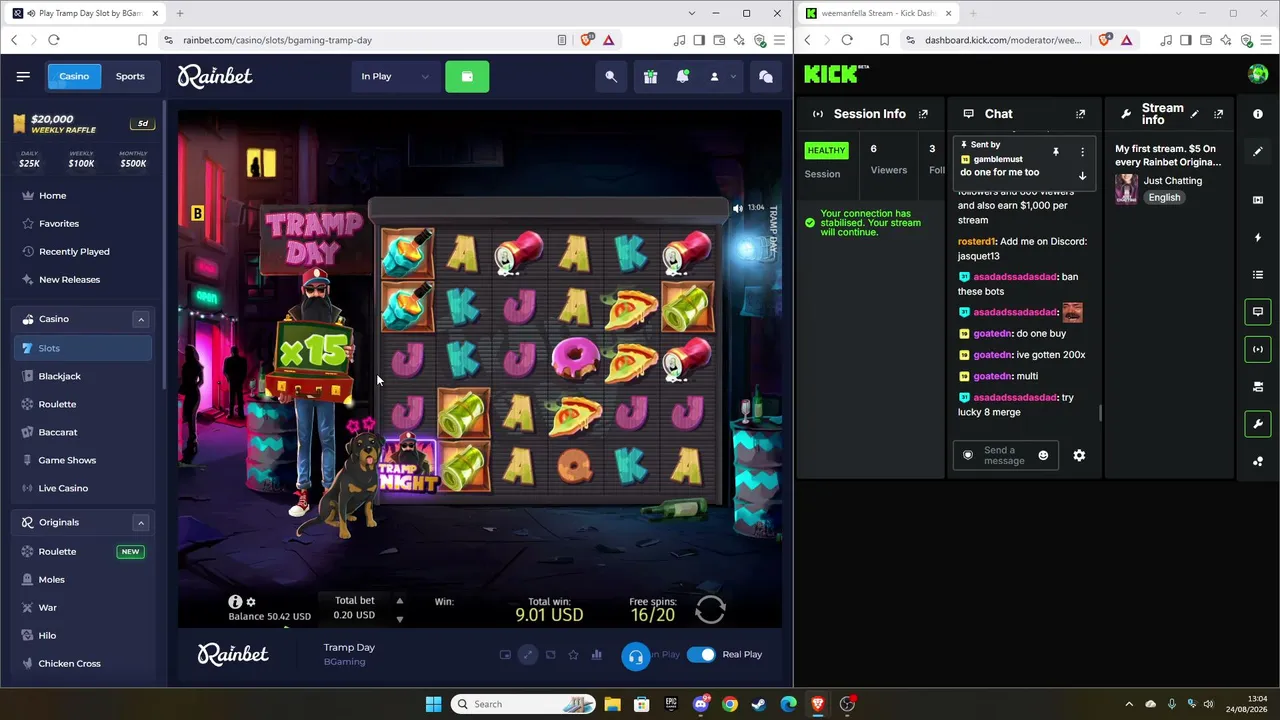Unpin the pinned chat message
Viewport: 1280px width, 720px height.
tap(1055, 152)
